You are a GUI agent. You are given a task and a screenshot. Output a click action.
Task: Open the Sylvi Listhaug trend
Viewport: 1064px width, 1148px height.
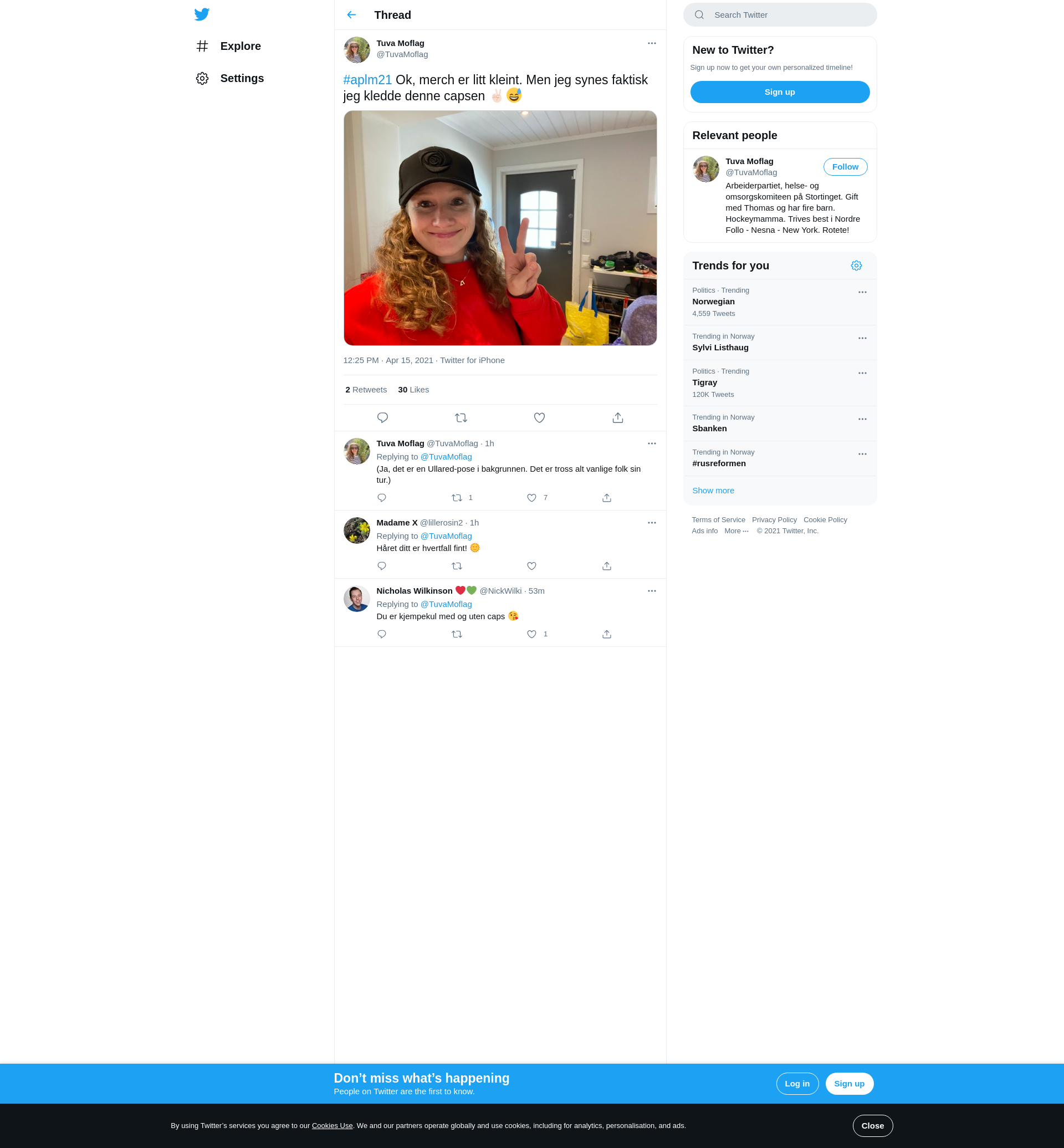click(x=780, y=343)
